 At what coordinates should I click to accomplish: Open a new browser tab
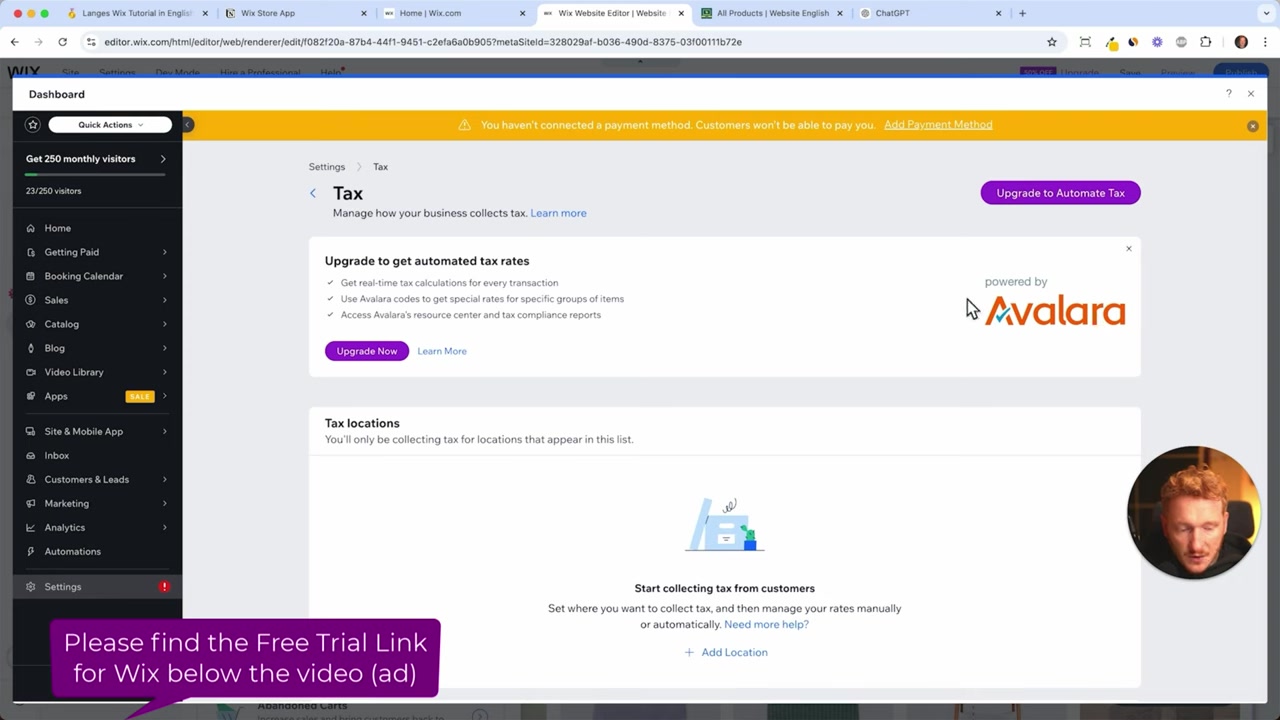pyautogui.click(x=1022, y=13)
